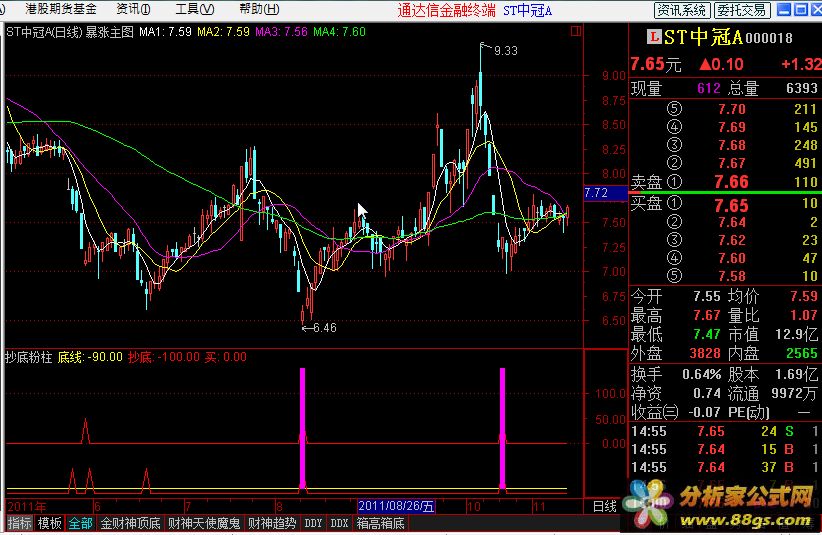Screen dimensions: 822x535
Task: Click the 14:55 trade row with 15 B
Action: click(724, 449)
